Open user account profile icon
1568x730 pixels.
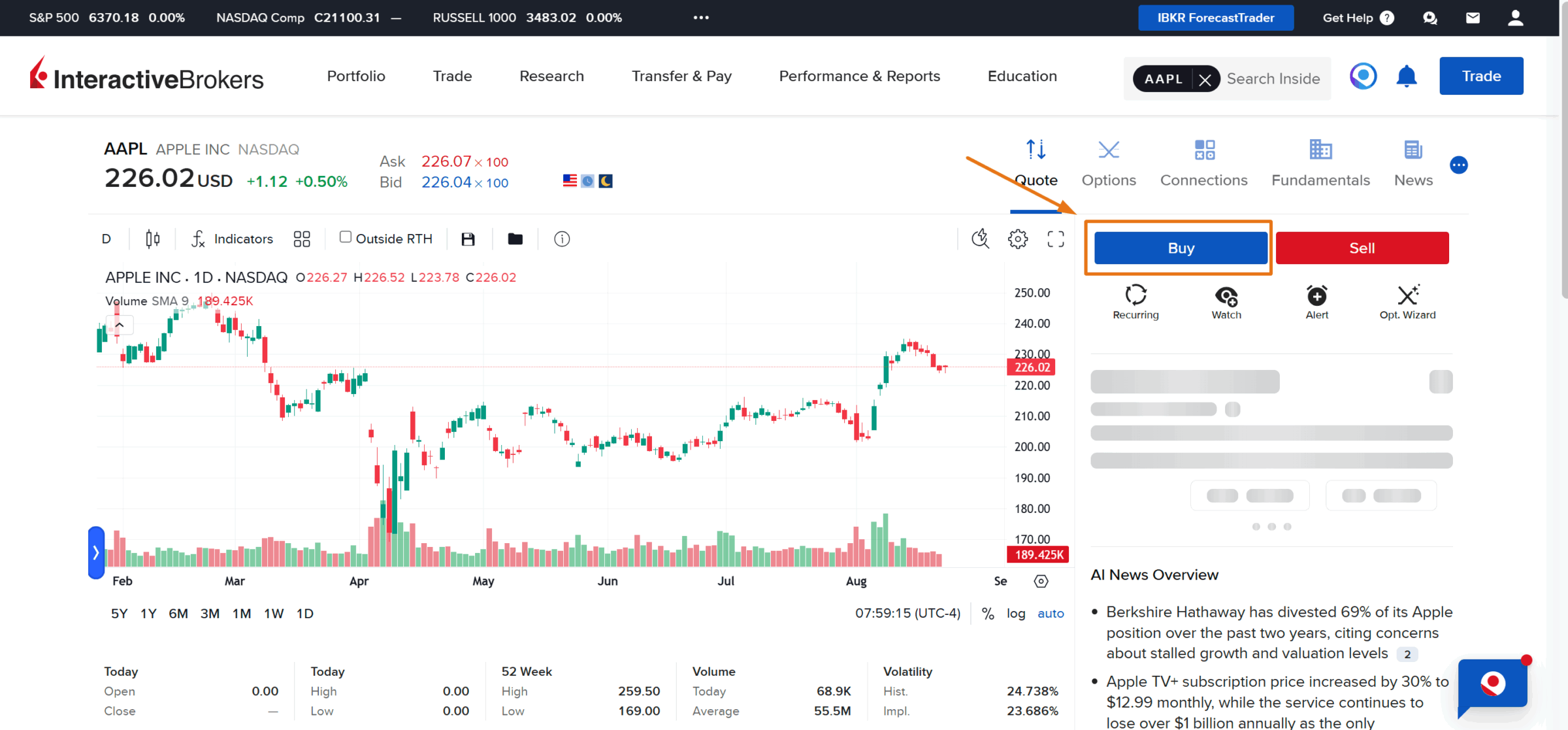[x=1516, y=18]
